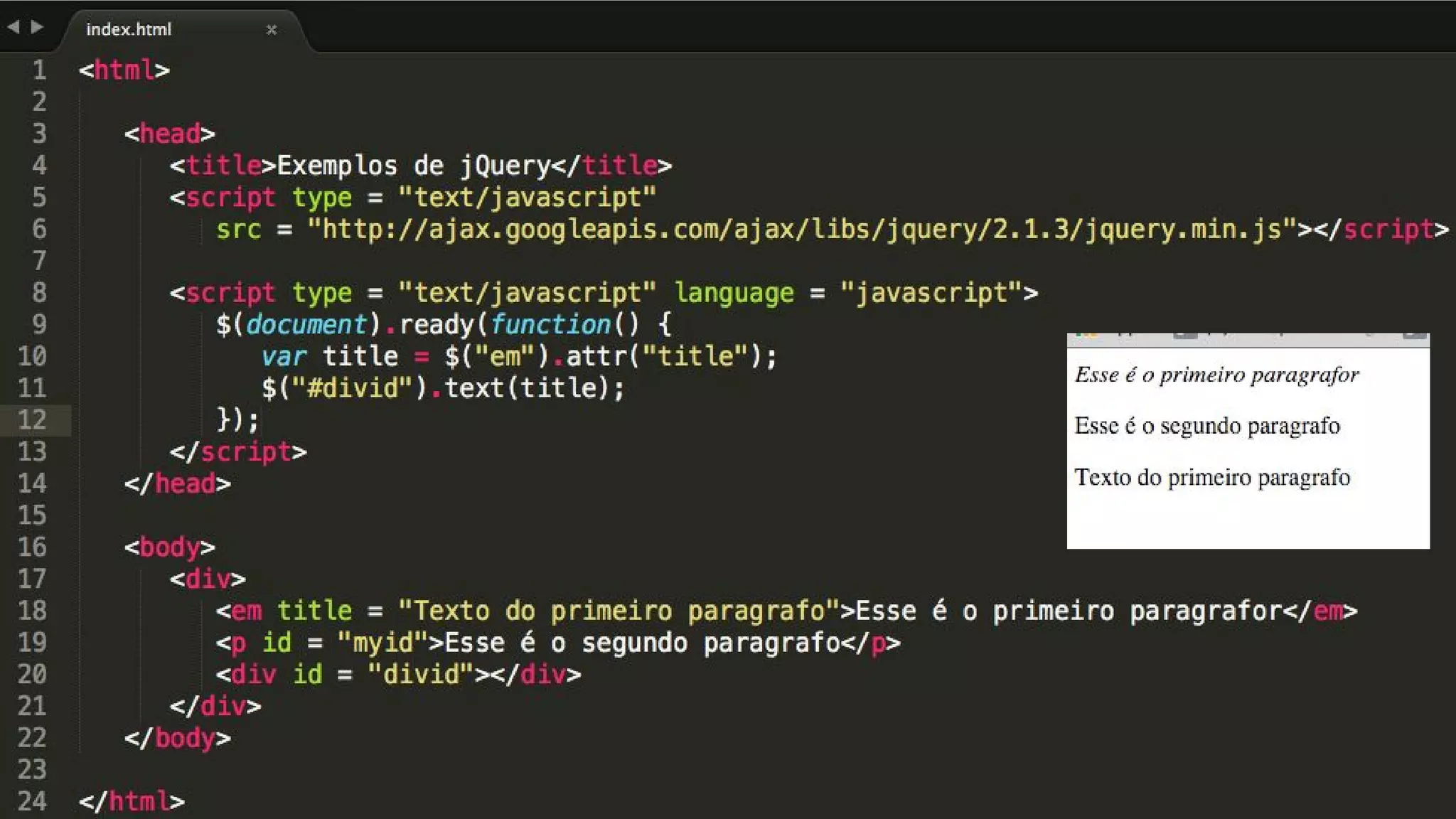Close the index.html tab
Image resolution: width=1456 pixels, height=819 pixels.
pyautogui.click(x=271, y=30)
